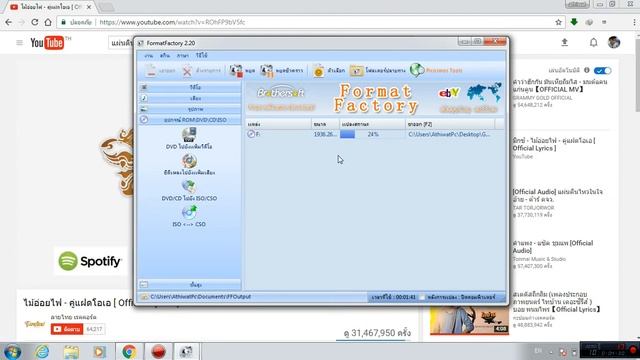Toggle the YouTube autoplay switch
The height and width of the screenshot is (360, 640).
click(602, 71)
